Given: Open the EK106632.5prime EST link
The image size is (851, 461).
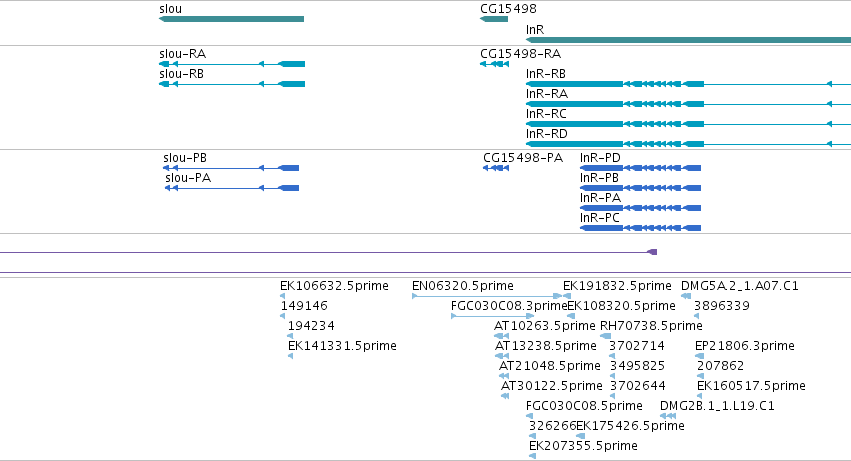Looking at the screenshot, I should 282,296.
